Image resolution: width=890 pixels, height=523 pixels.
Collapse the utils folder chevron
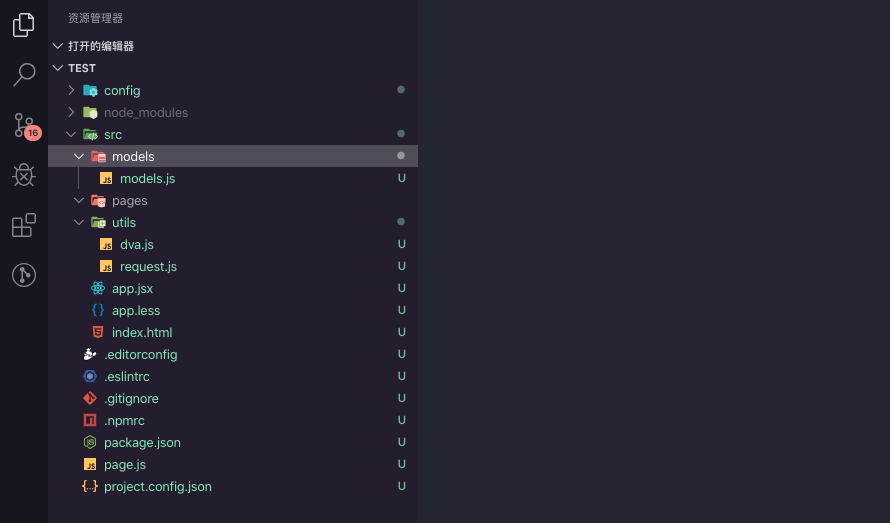click(x=79, y=223)
